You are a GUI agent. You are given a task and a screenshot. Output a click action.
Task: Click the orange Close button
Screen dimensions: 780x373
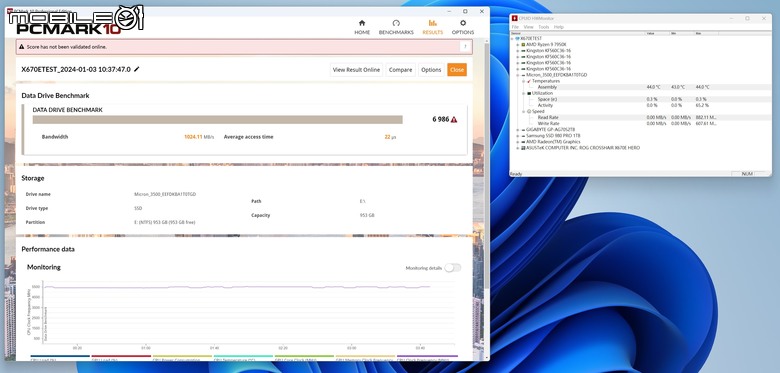(457, 70)
